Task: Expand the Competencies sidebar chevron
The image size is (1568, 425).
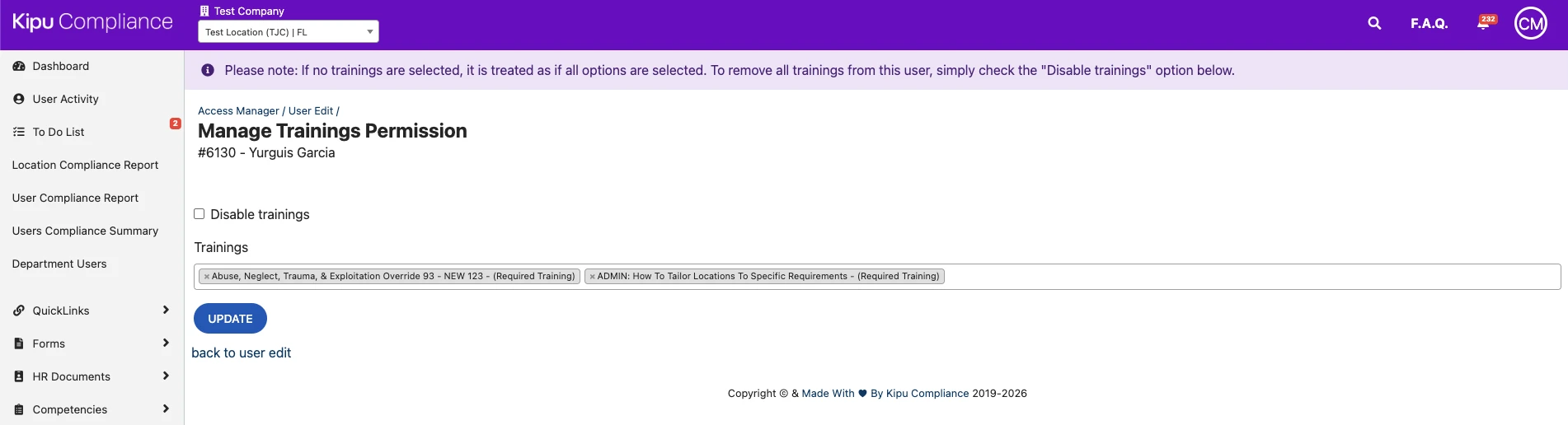Action: (x=166, y=409)
